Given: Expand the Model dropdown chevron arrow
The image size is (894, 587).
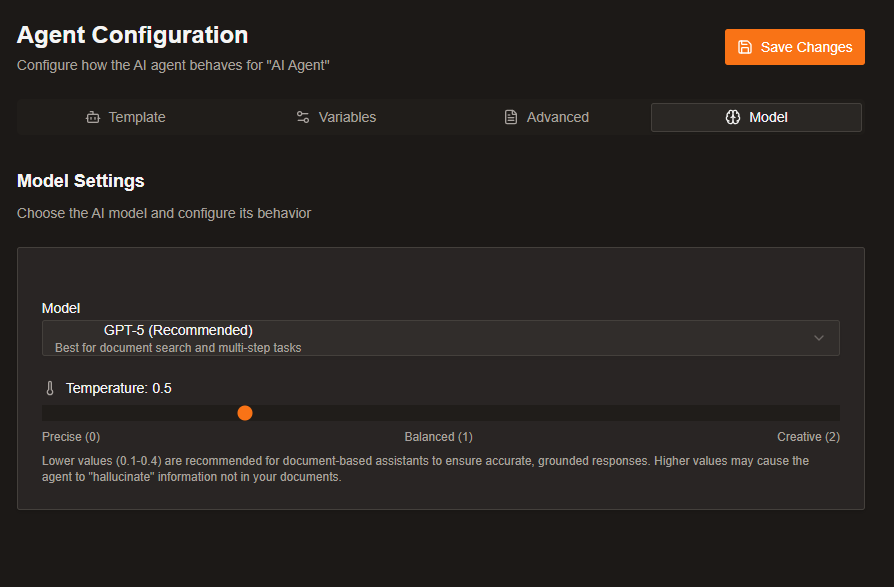Looking at the screenshot, I should pos(819,338).
